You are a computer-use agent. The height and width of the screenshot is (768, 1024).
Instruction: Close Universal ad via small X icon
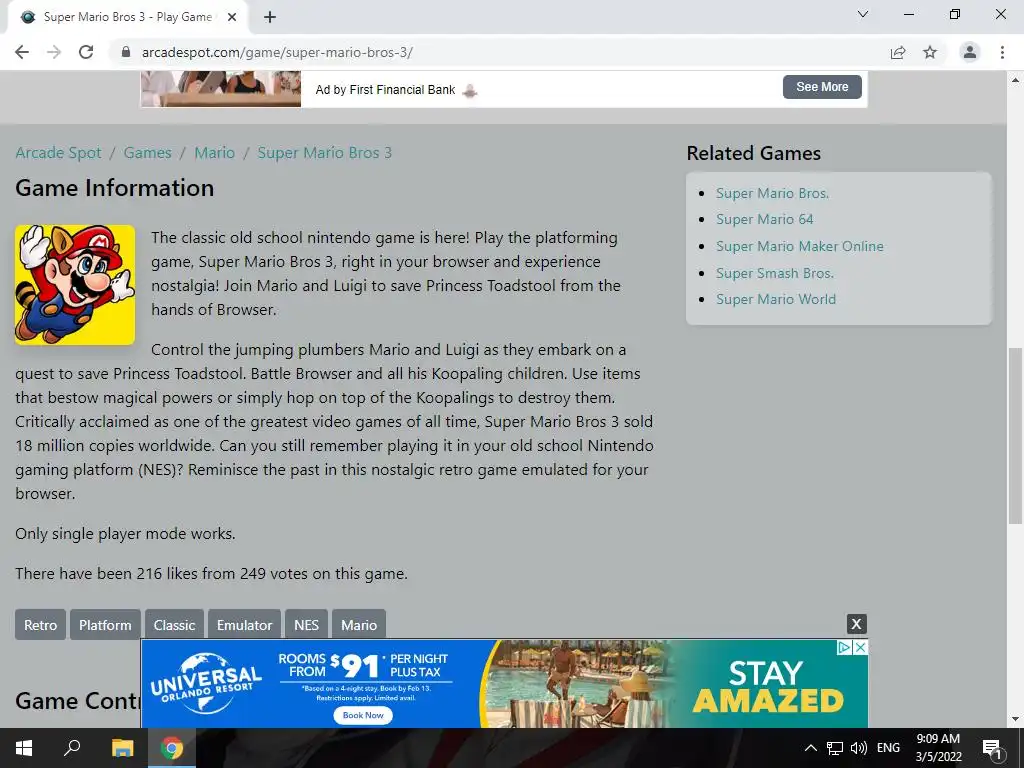[861, 647]
